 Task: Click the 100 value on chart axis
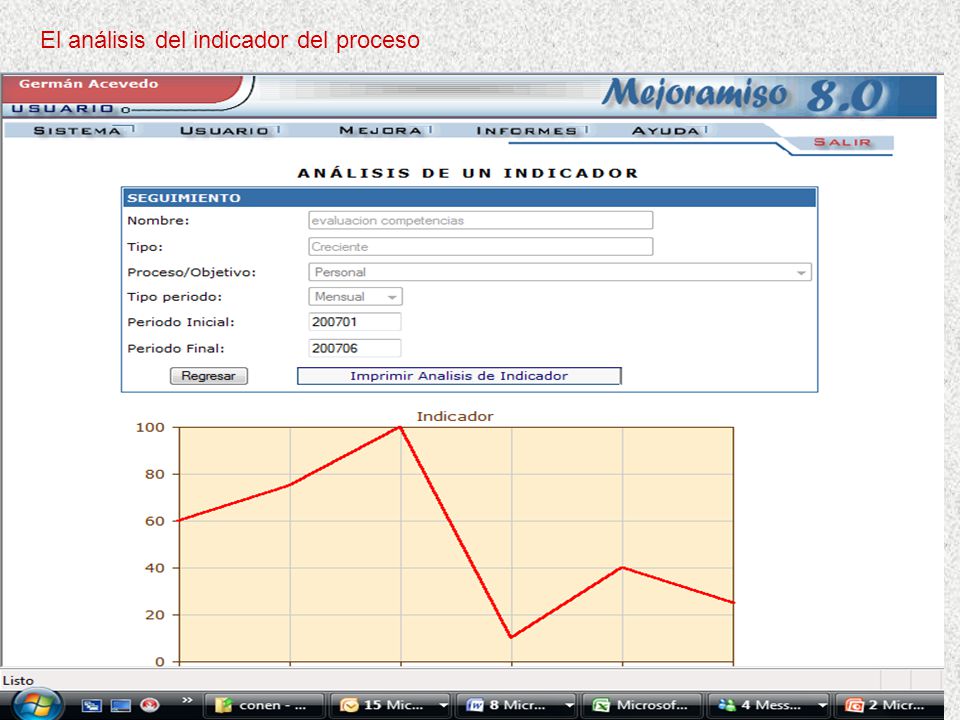[150, 427]
